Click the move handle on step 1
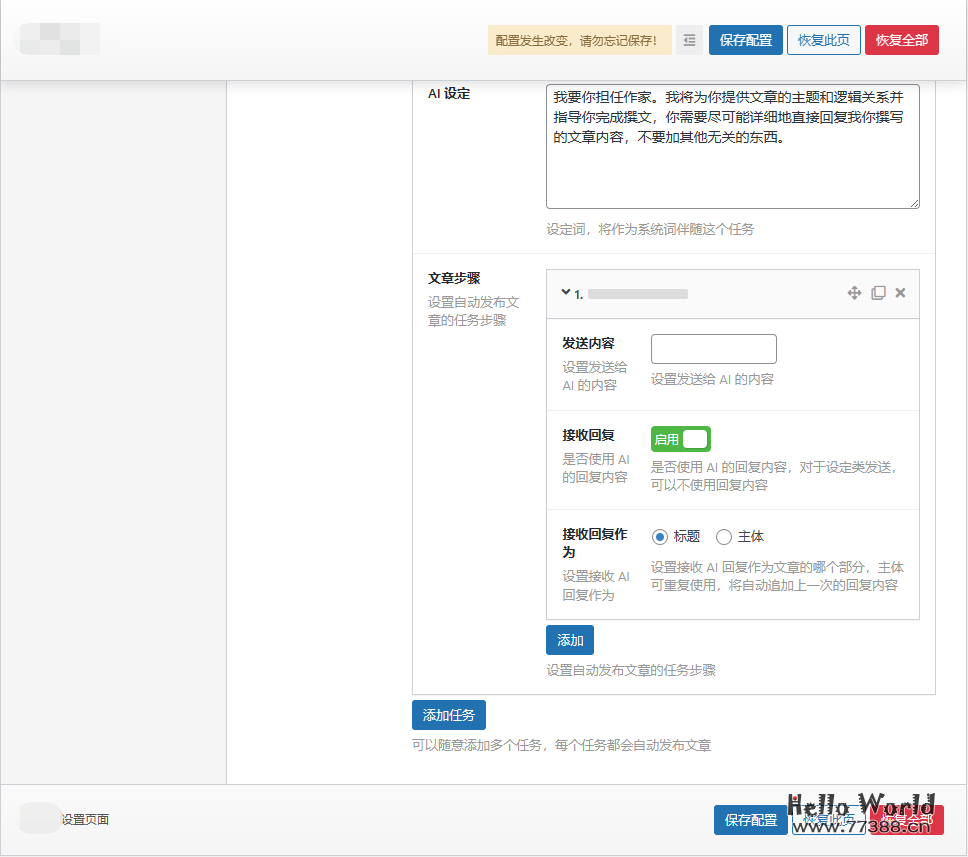The height and width of the screenshot is (857, 968). [x=855, y=293]
